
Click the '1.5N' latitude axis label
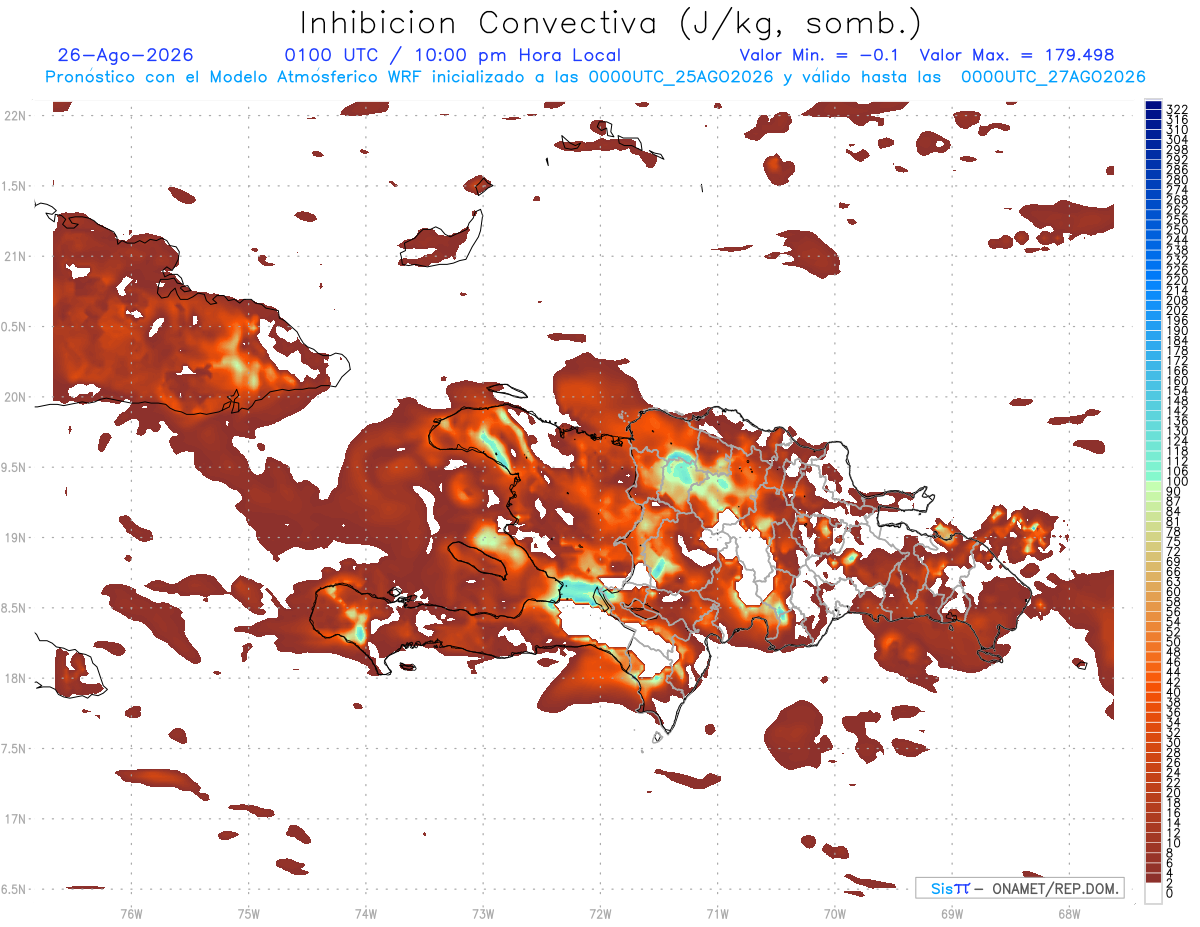tap(15, 187)
